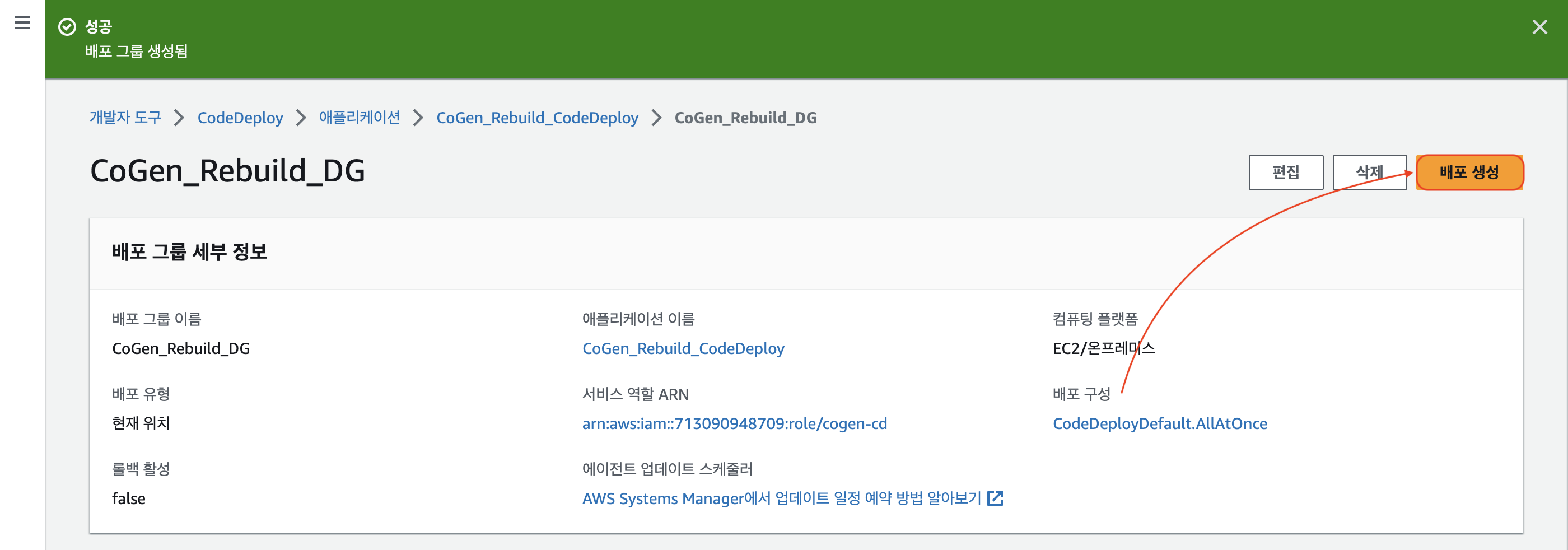The image size is (1568, 550).
Task: Click the CoGen_Rebuild_DG breadcrumb text
Action: pyautogui.click(x=746, y=118)
